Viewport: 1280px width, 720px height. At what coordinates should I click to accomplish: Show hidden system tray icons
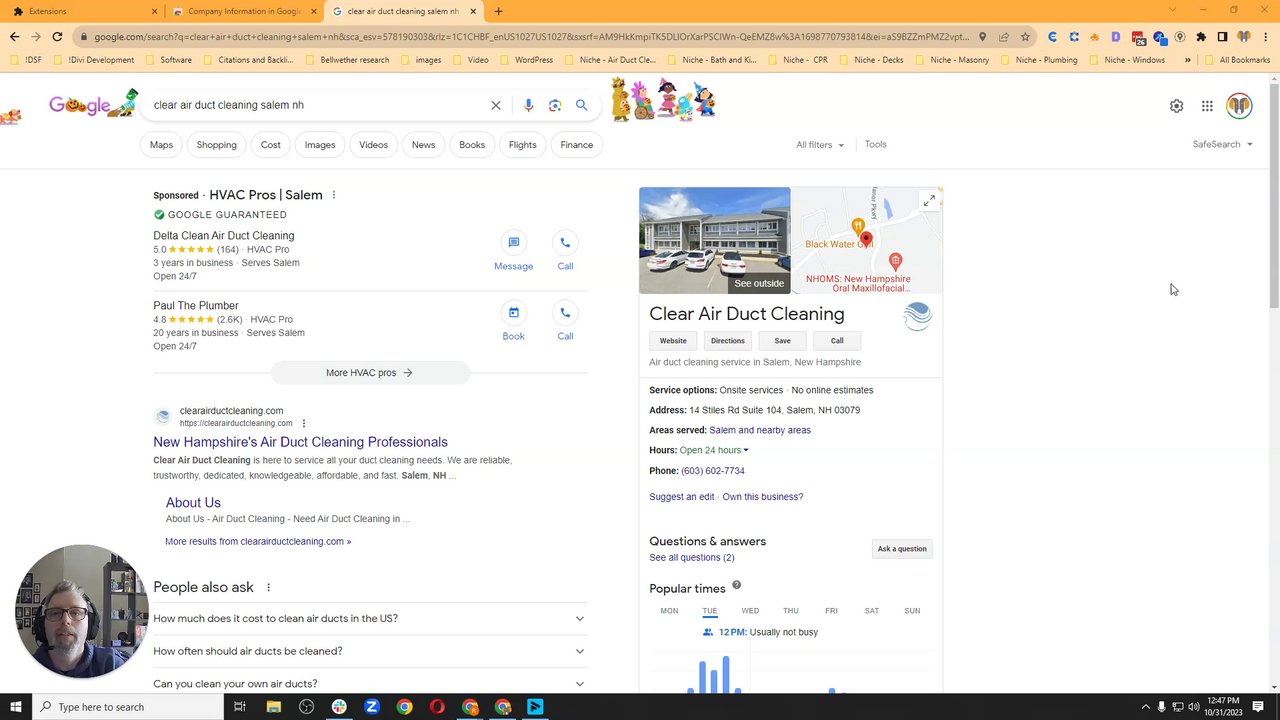click(1146, 707)
